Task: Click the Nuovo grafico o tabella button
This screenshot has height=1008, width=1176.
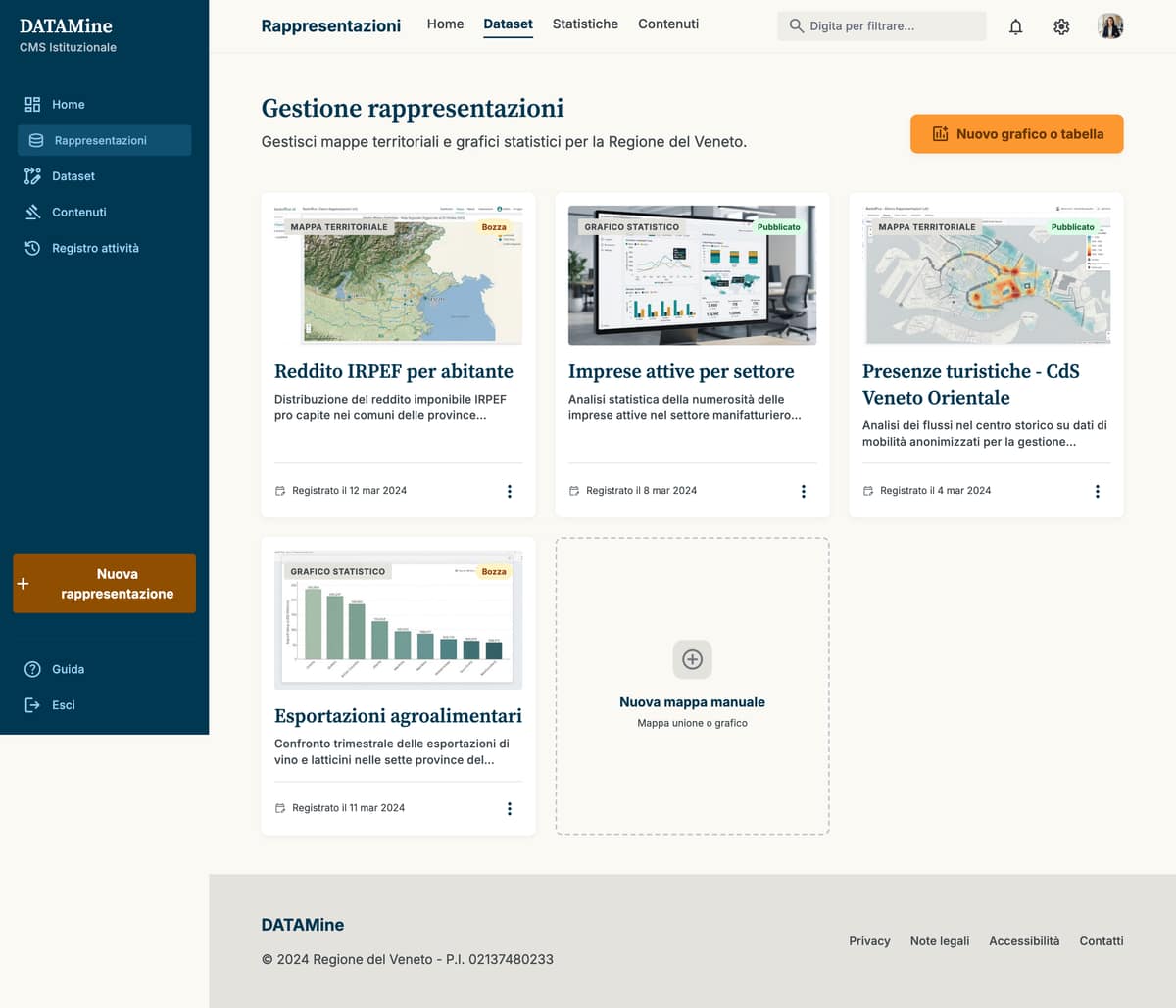Action: click(x=1016, y=134)
